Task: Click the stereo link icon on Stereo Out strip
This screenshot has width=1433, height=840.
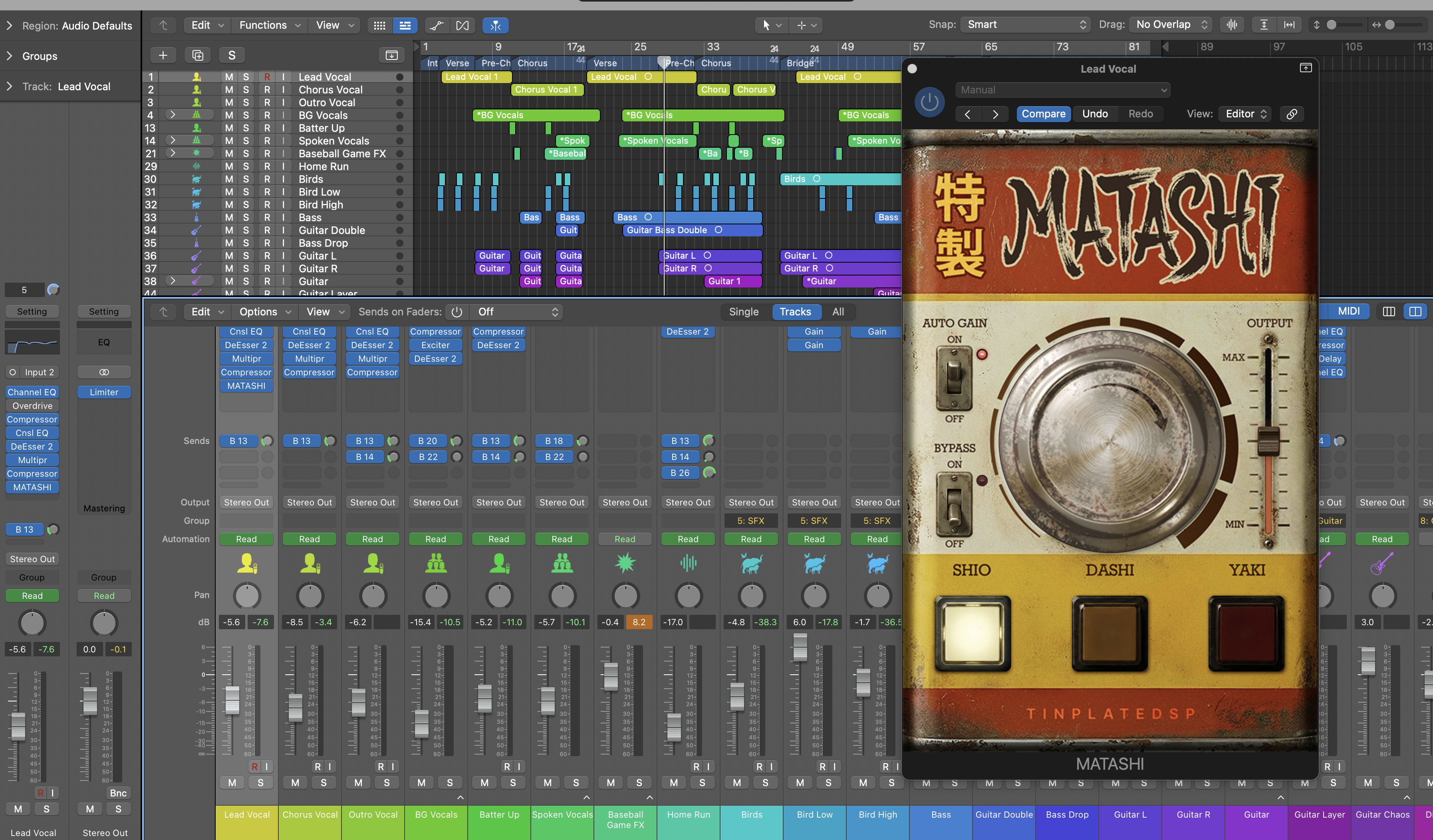Action: tap(103, 372)
